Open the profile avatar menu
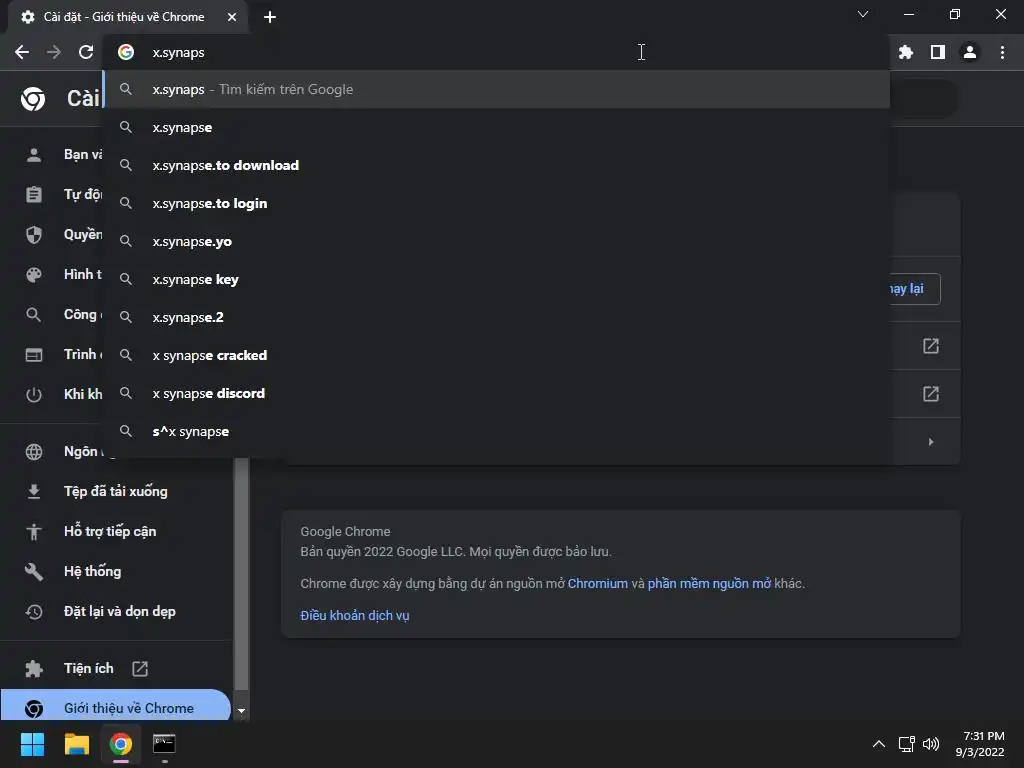 [970, 52]
